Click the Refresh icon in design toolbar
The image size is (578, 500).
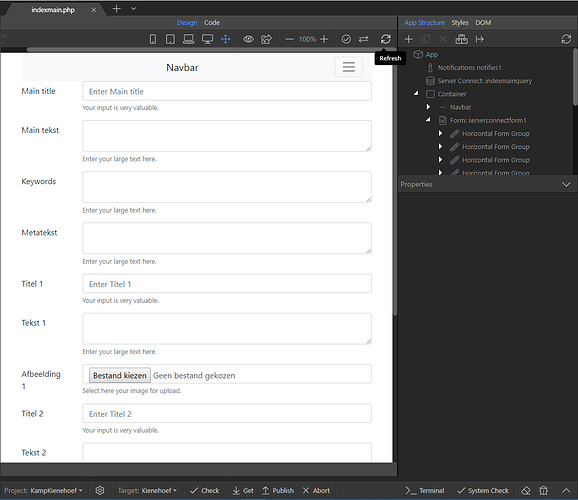click(386, 39)
